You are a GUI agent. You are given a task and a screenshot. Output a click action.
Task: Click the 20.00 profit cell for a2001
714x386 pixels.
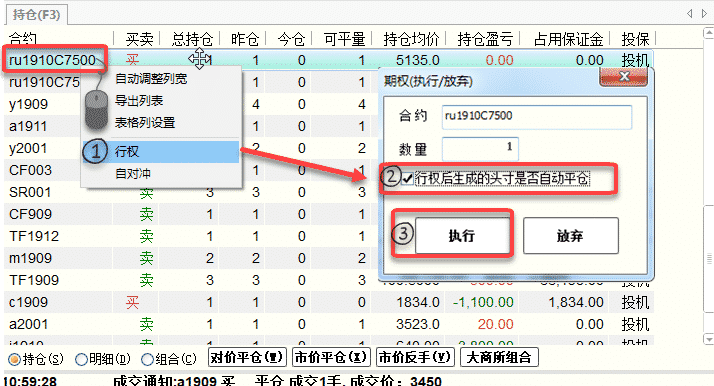tap(495, 324)
